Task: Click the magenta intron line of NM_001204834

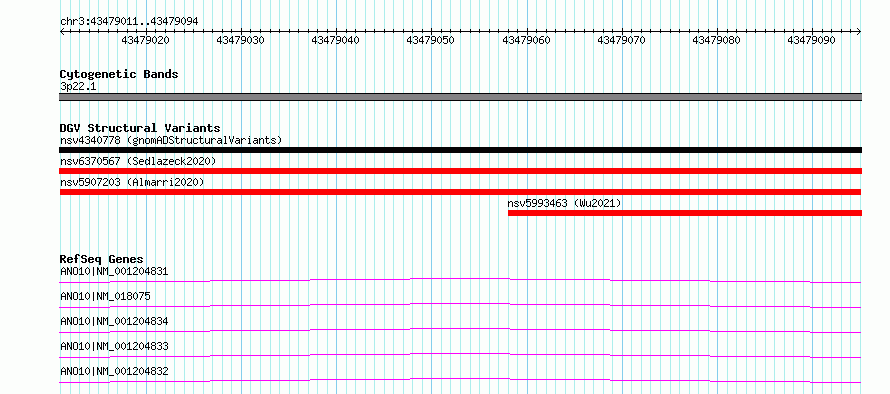Action: point(460,329)
